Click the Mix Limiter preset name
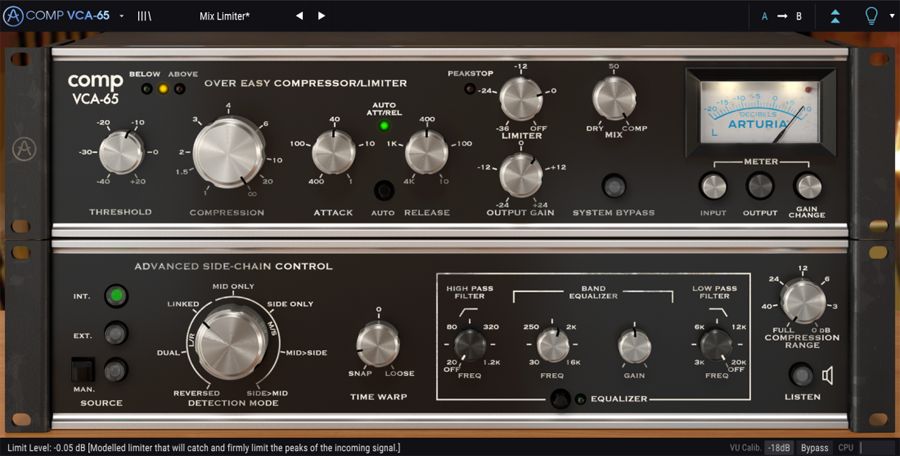Viewport: 900px width, 456px height. coord(224,16)
